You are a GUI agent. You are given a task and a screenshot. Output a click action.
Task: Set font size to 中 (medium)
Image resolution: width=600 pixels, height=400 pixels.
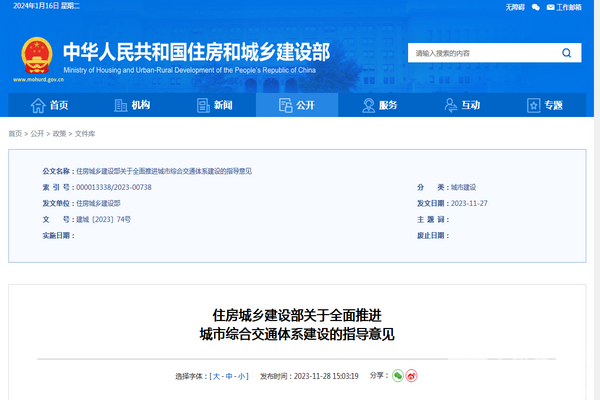[228, 377]
